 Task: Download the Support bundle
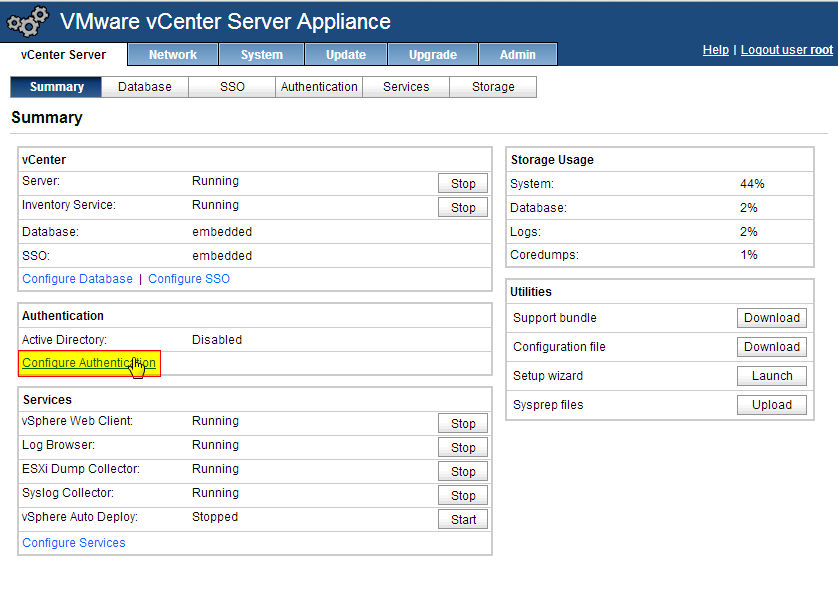771,318
